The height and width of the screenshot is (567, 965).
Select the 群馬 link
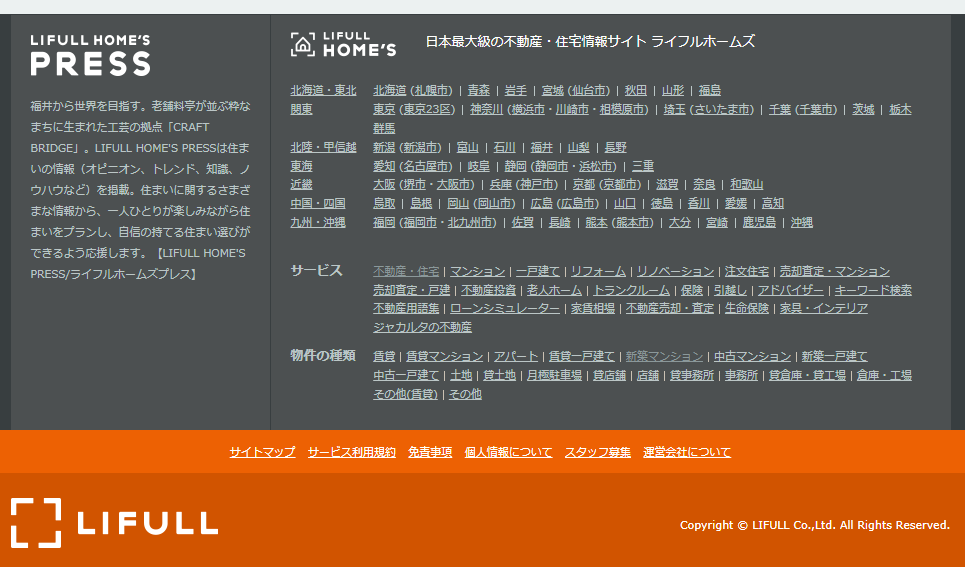[384, 129]
